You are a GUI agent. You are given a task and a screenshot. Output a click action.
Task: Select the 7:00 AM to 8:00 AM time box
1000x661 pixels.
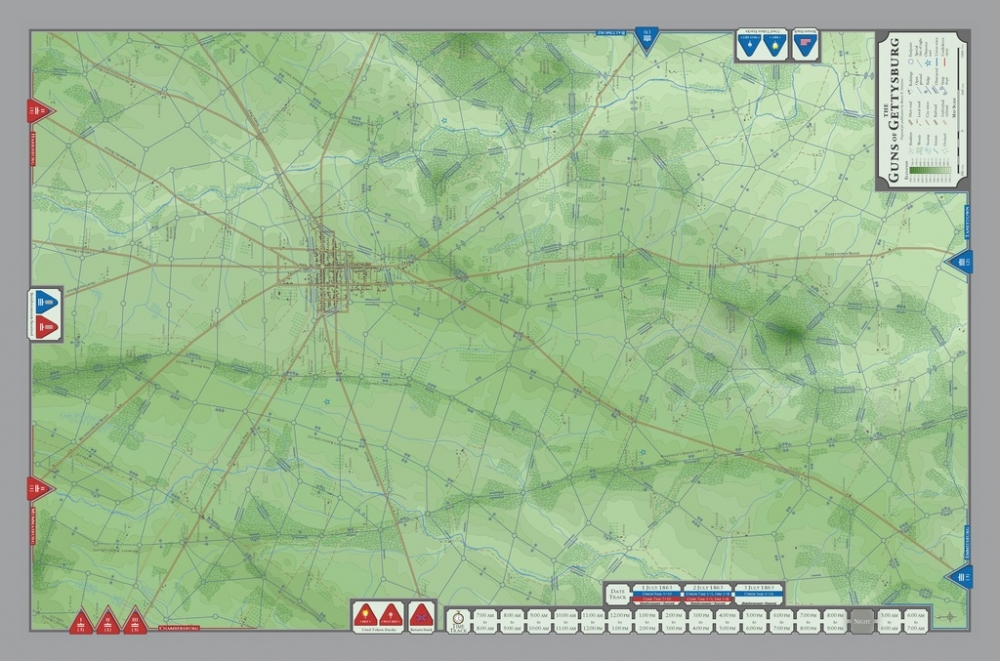pyautogui.click(x=485, y=621)
